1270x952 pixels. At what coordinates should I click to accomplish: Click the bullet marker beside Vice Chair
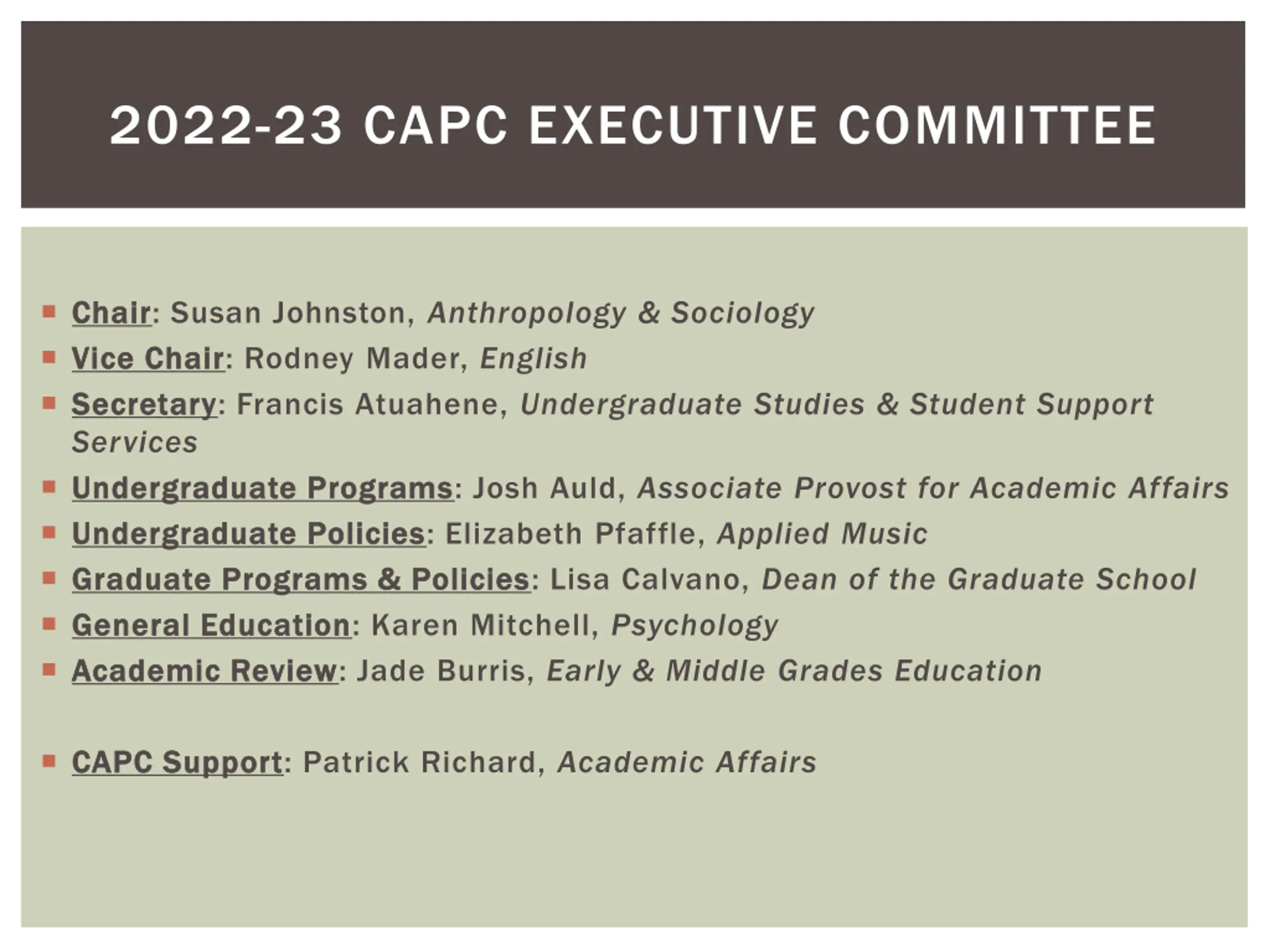coord(49,357)
